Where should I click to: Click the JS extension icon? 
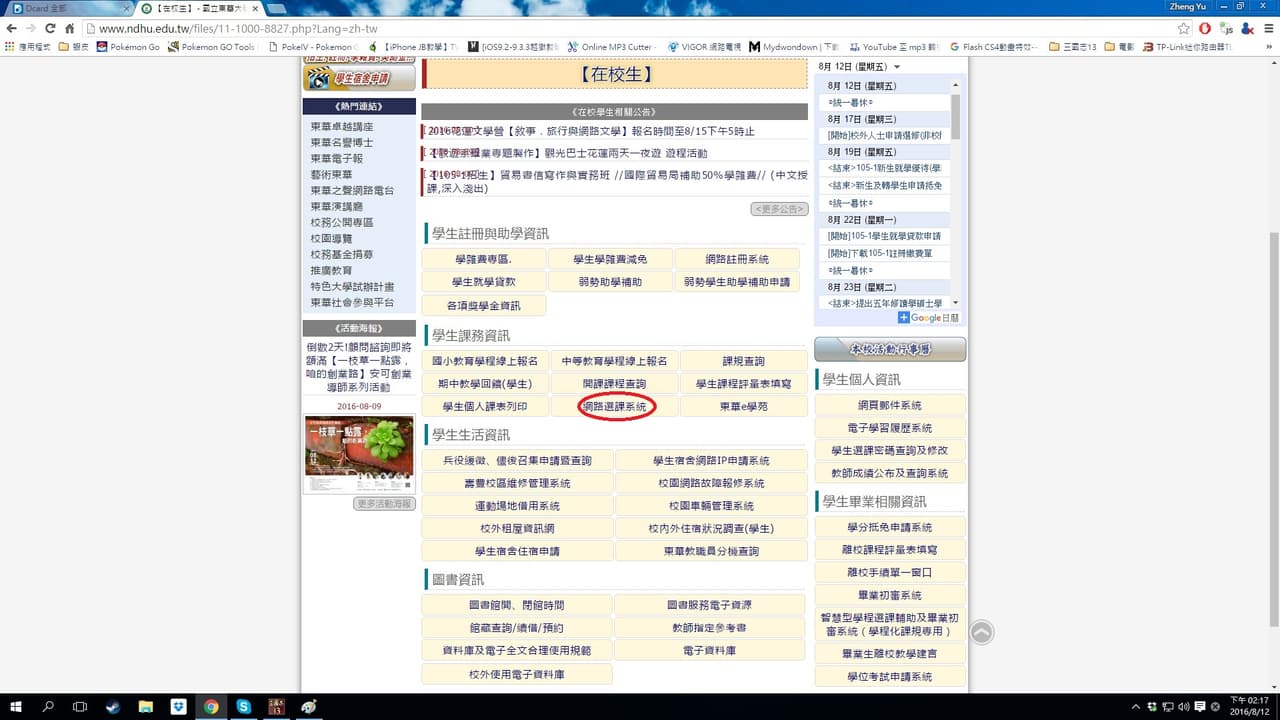(1227, 28)
